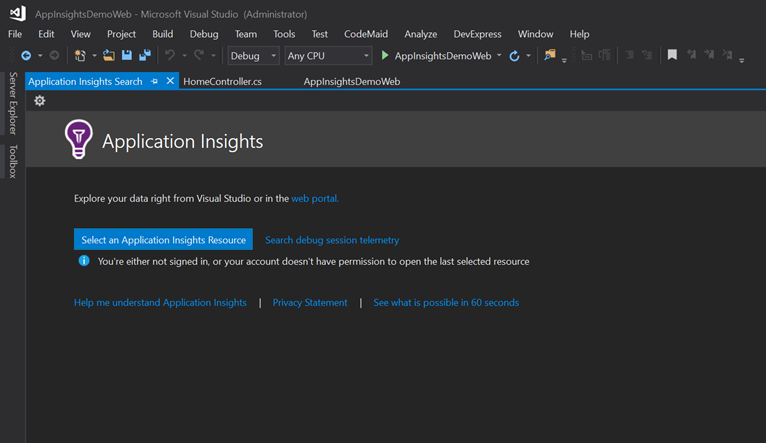Open the Redo history dropdown arrow

(213, 56)
